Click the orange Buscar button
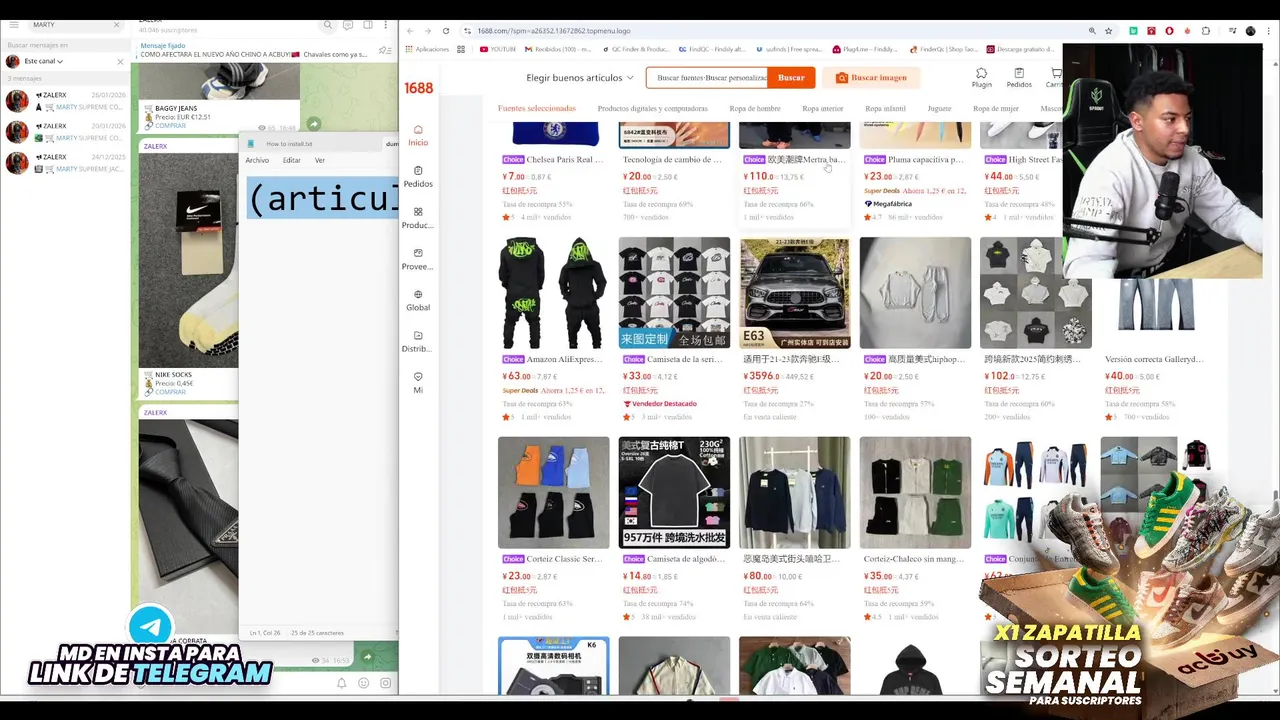This screenshot has height=720, width=1280. coord(791,78)
